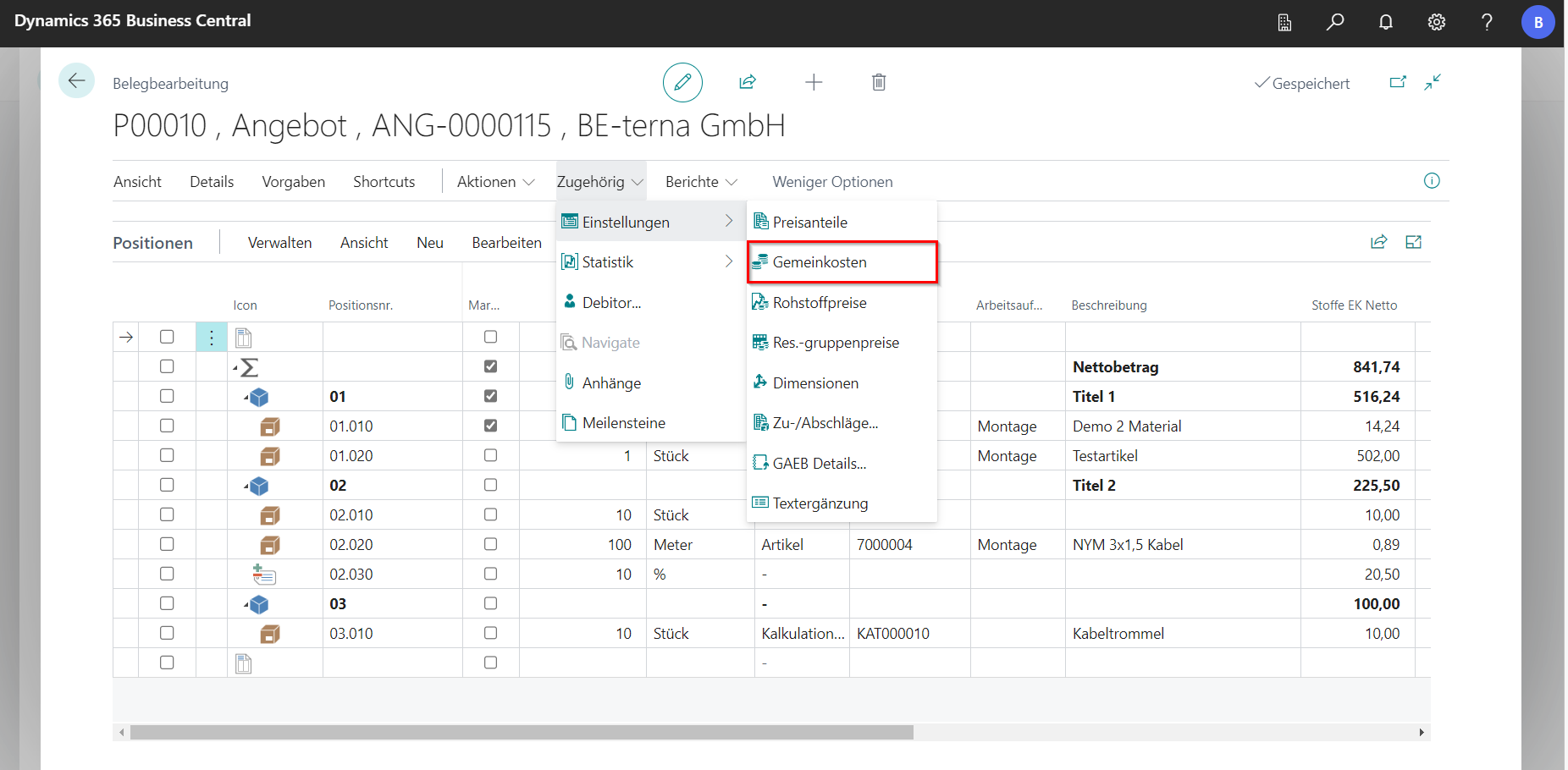Toggle Mar... checkbox for position 01.020
The height and width of the screenshot is (770, 1568).
tap(490, 455)
